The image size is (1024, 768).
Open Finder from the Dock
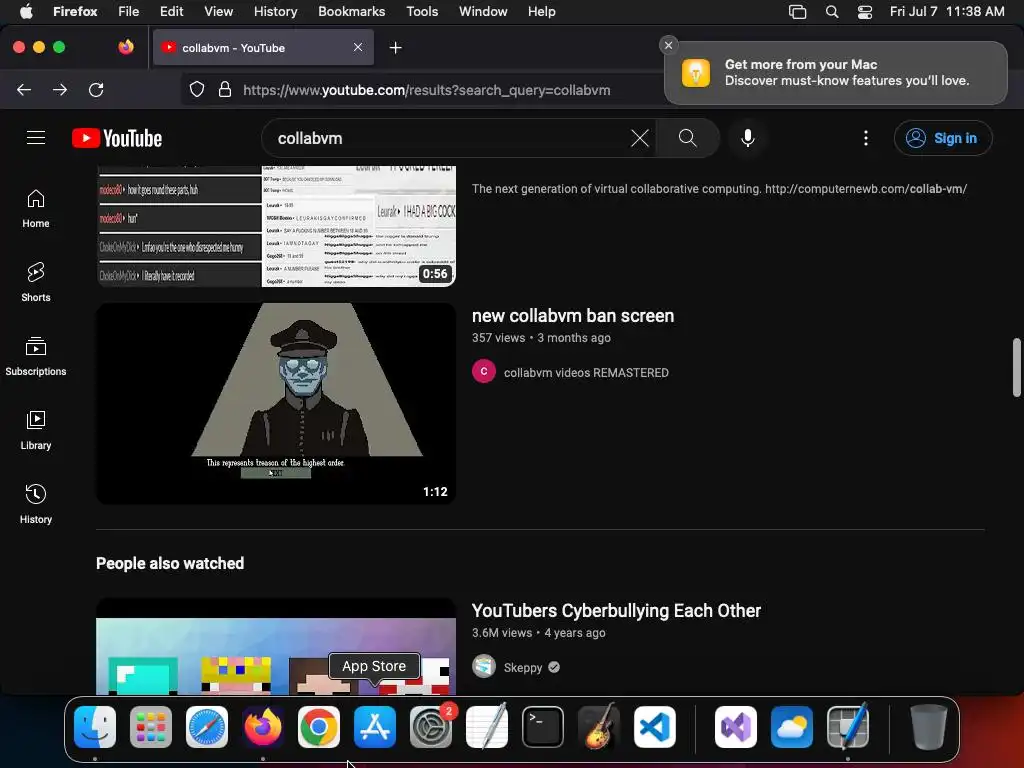(95, 727)
